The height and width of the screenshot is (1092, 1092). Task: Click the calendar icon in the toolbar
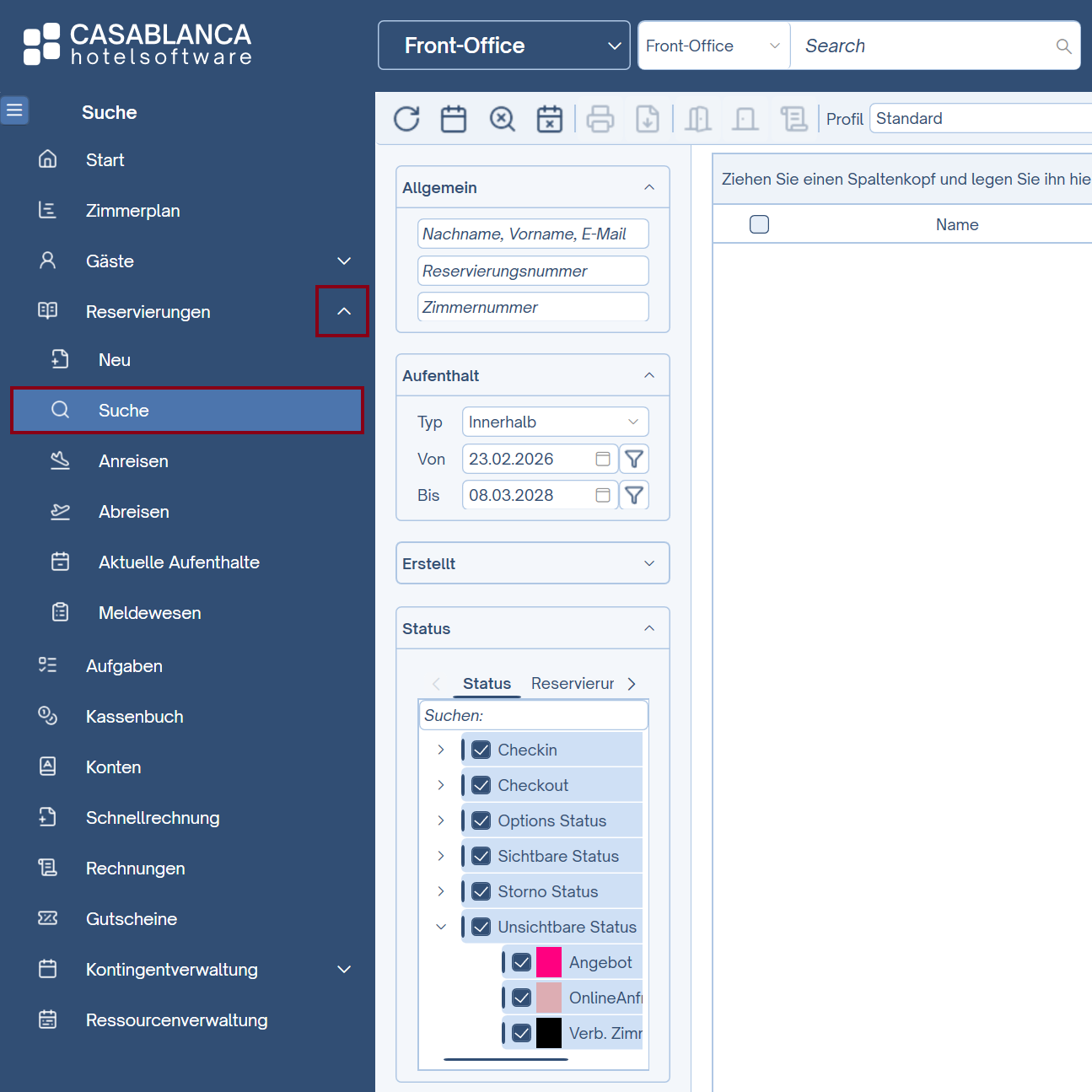coord(454,119)
